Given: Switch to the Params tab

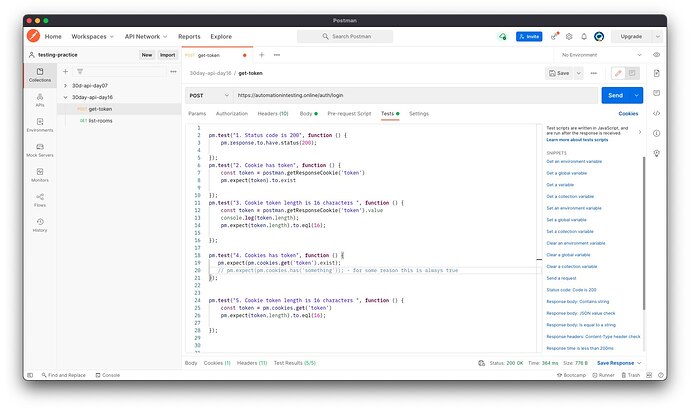Looking at the screenshot, I should pyautogui.click(x=197, y=114).
